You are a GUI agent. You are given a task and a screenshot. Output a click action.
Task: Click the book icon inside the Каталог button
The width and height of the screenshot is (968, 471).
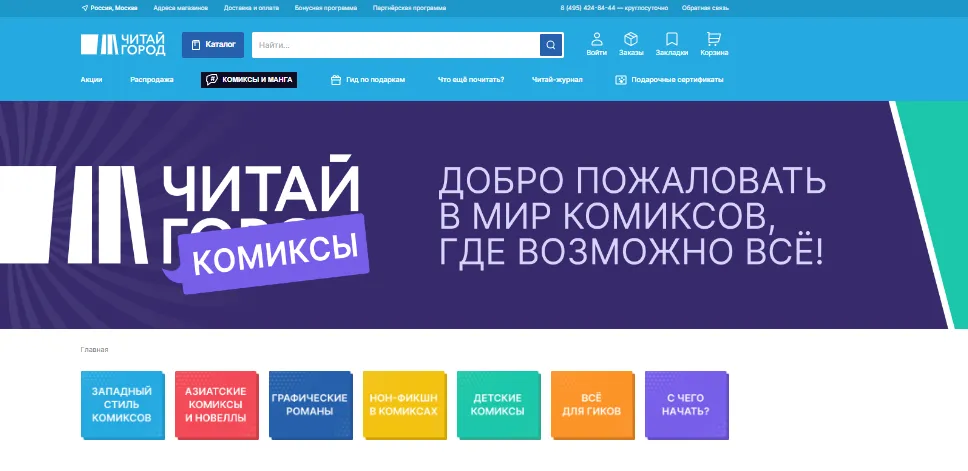tap(196, 45)
